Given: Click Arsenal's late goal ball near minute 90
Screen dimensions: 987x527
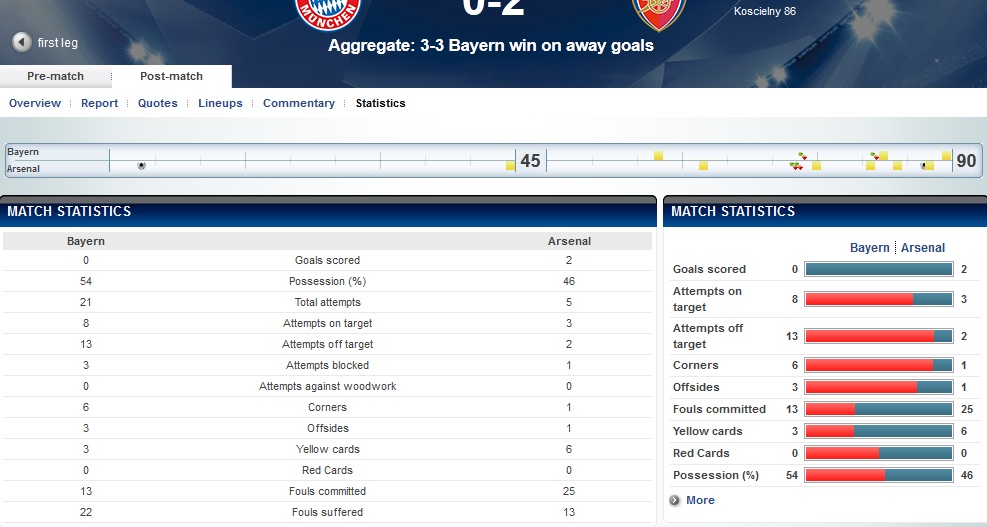Looking at the screenshot, I should pos(923,165).
